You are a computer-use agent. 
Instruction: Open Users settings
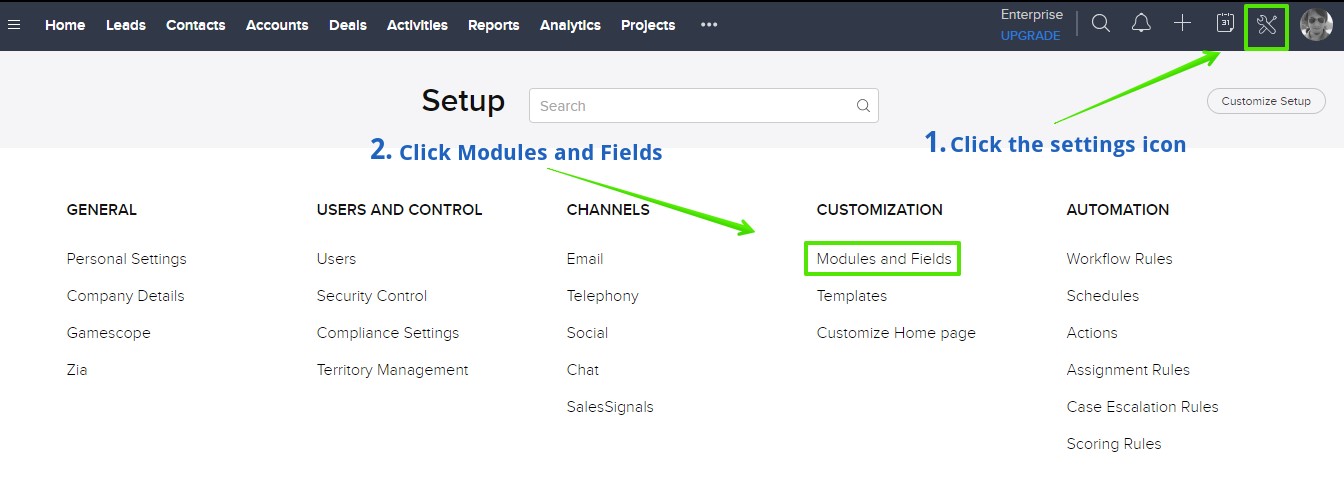pyautogui.click(x=337, y=259)
